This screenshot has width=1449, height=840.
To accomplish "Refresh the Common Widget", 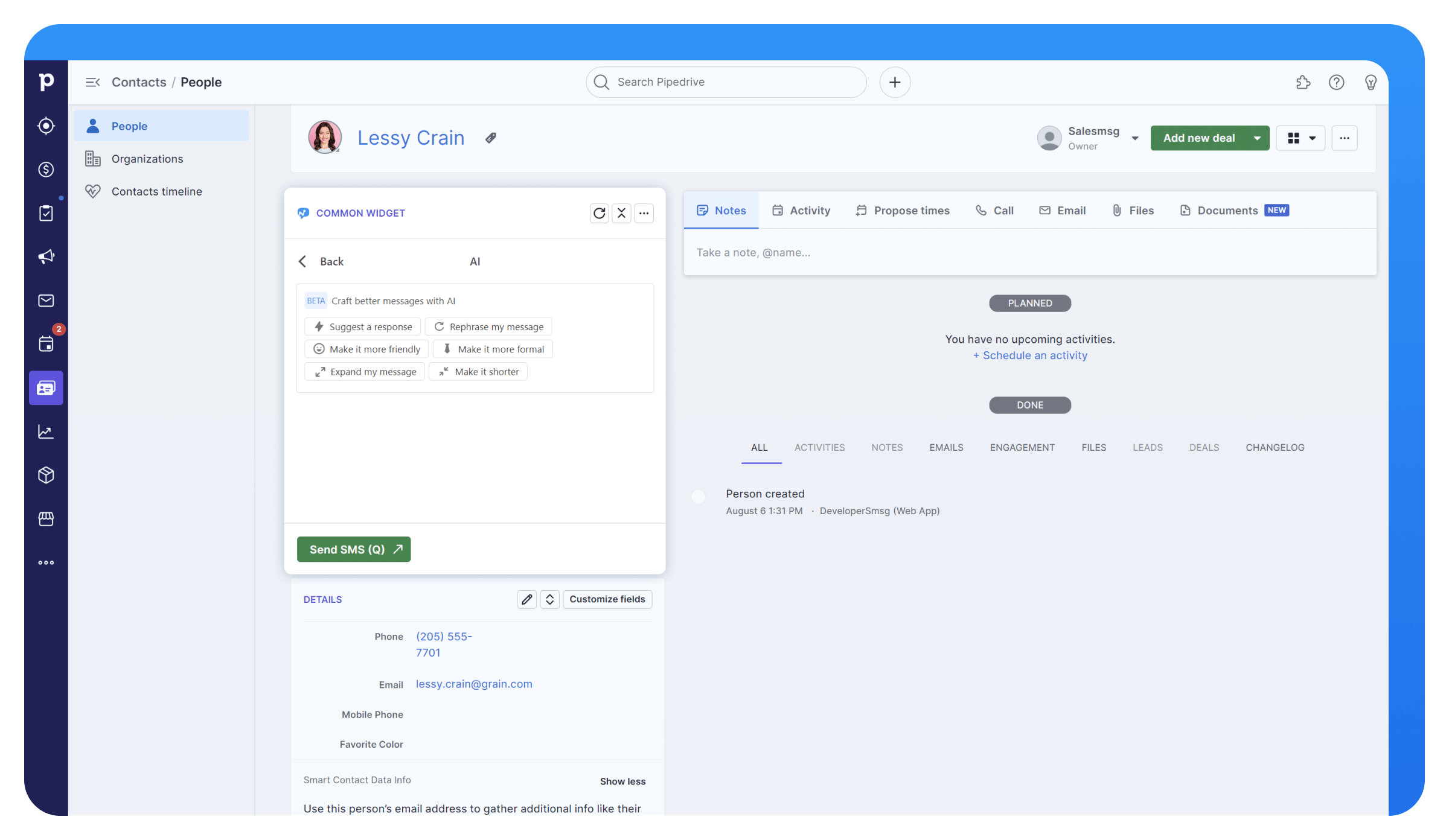I will point(599,213).
